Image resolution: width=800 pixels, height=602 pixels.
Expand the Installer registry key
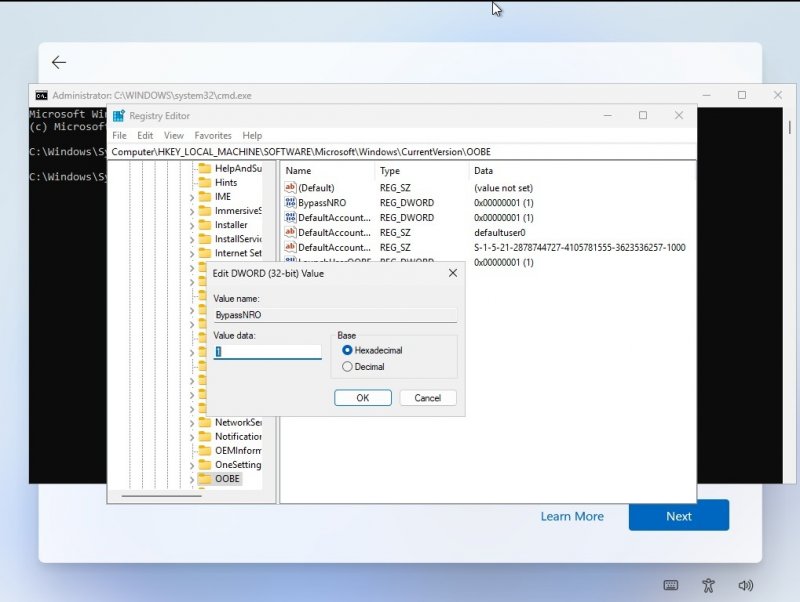[x=191, y=225]
